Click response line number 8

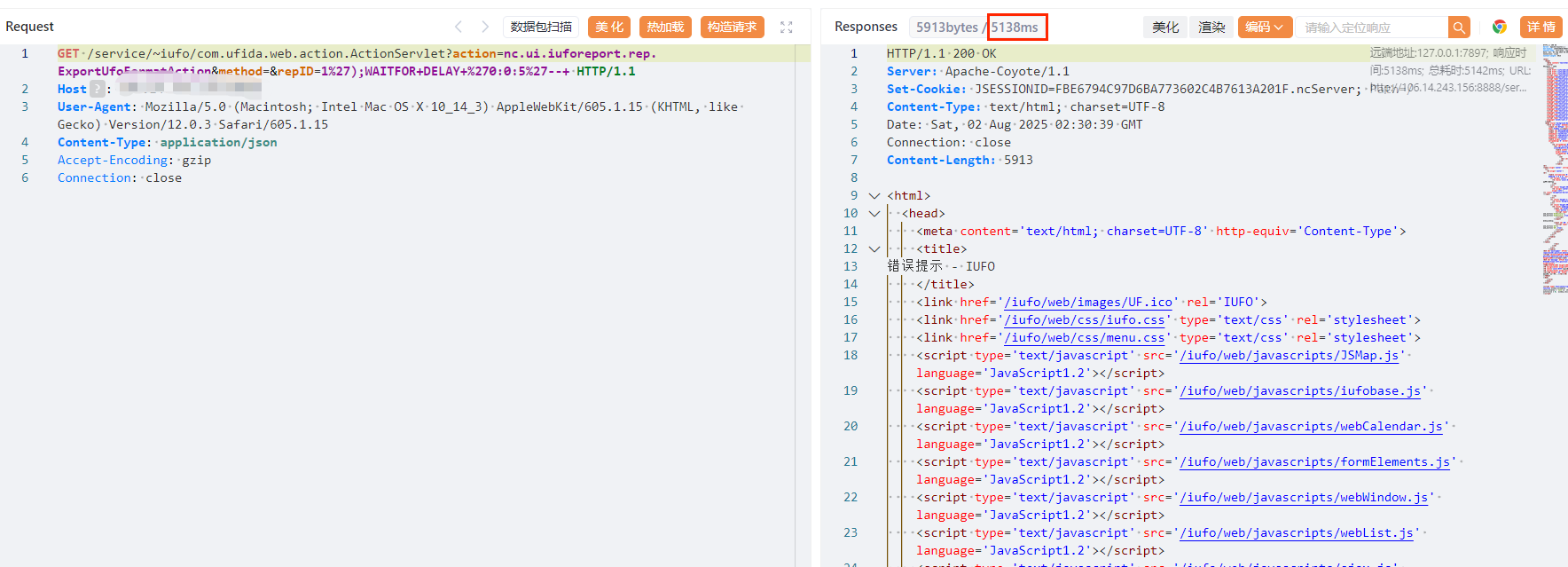point(853,177)
